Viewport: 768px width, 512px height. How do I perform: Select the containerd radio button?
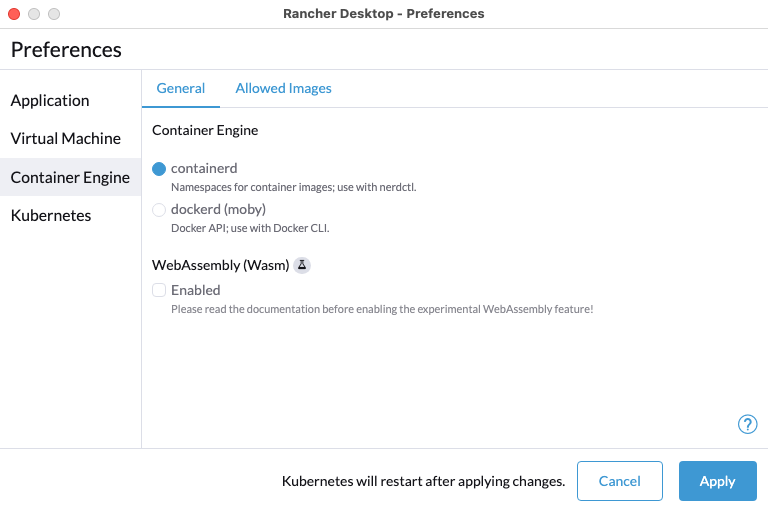[x=159, y=169]
